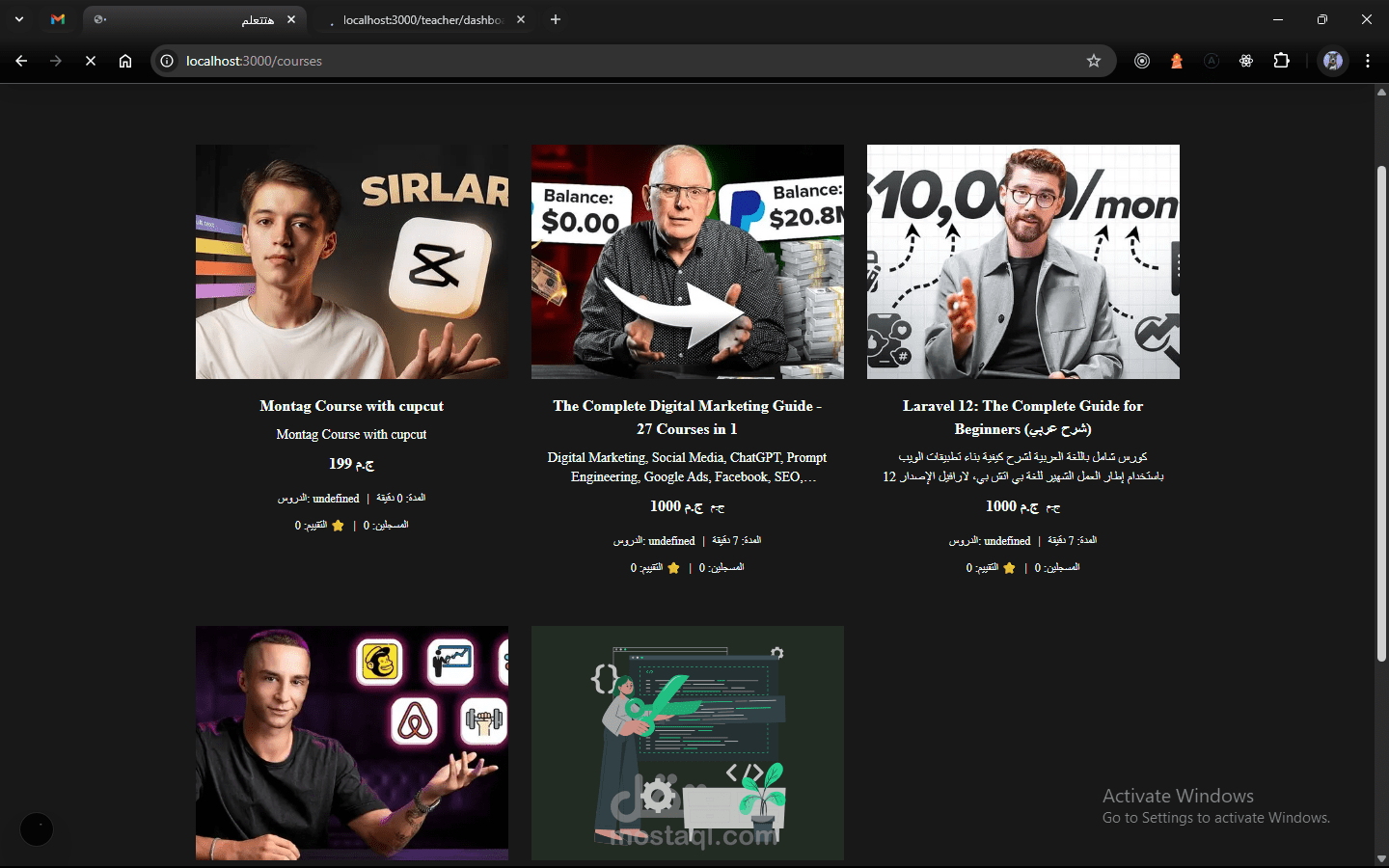Select "المسجلين: 0" on the Montag card

point(386,526)
